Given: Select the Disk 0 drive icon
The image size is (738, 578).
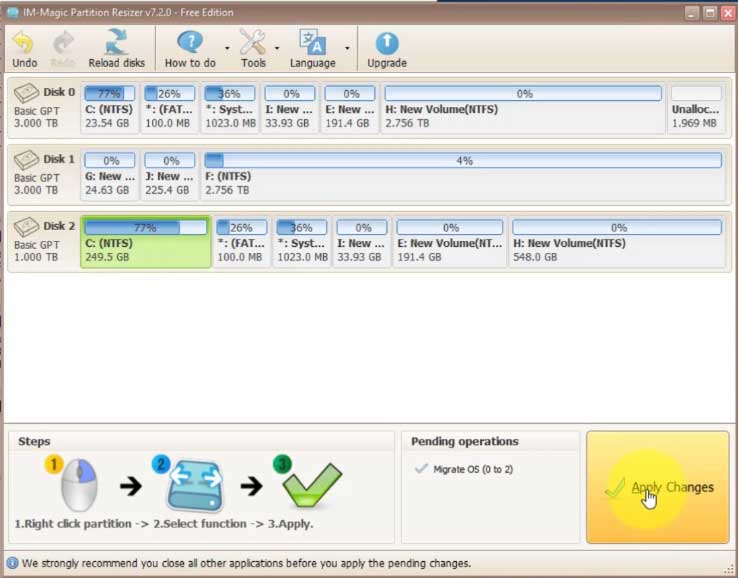Looking at the screenshot, I should [26, 93].
